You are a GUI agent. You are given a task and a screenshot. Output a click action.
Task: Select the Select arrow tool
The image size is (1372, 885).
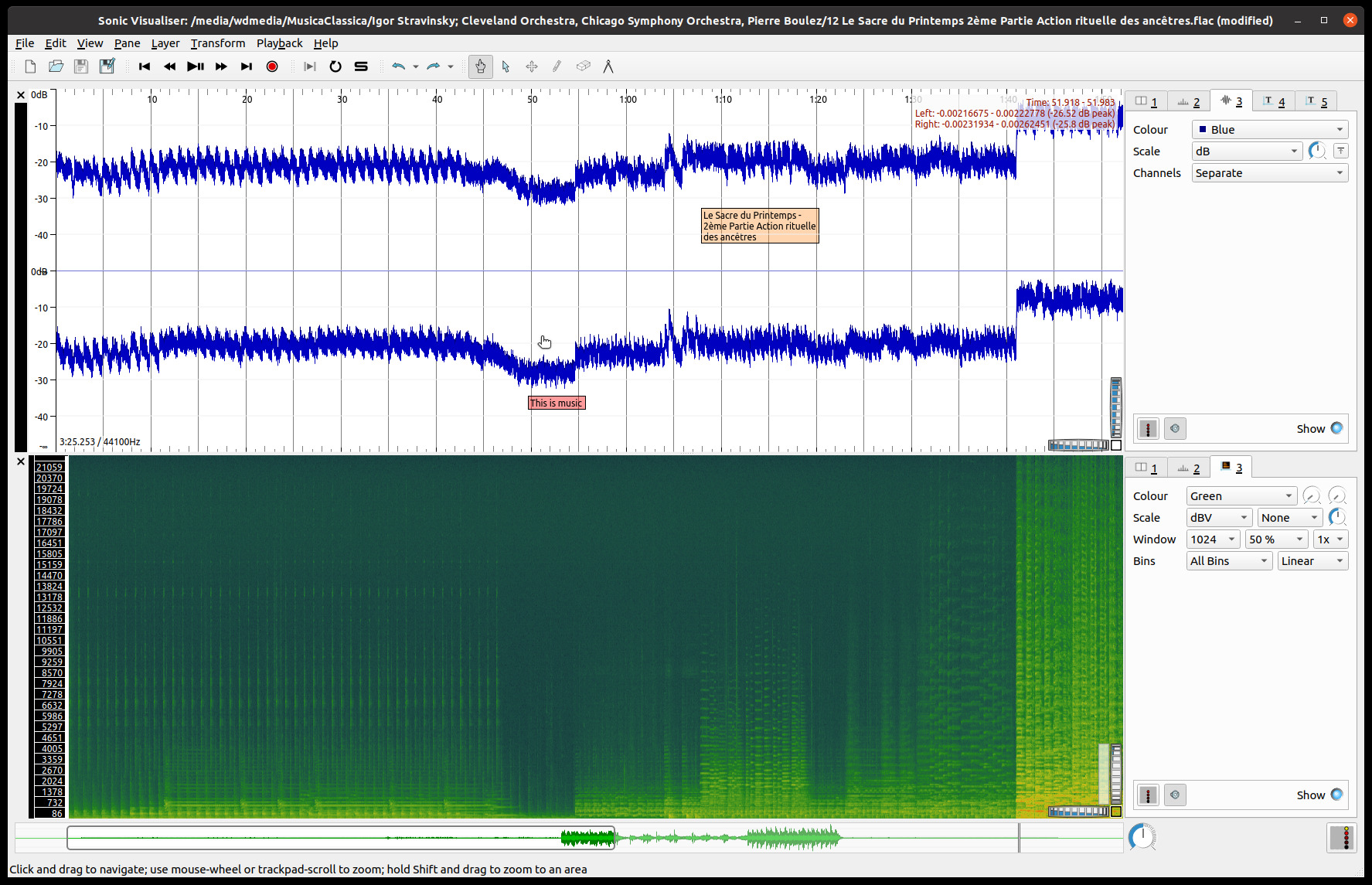click(x=506, y=66)
